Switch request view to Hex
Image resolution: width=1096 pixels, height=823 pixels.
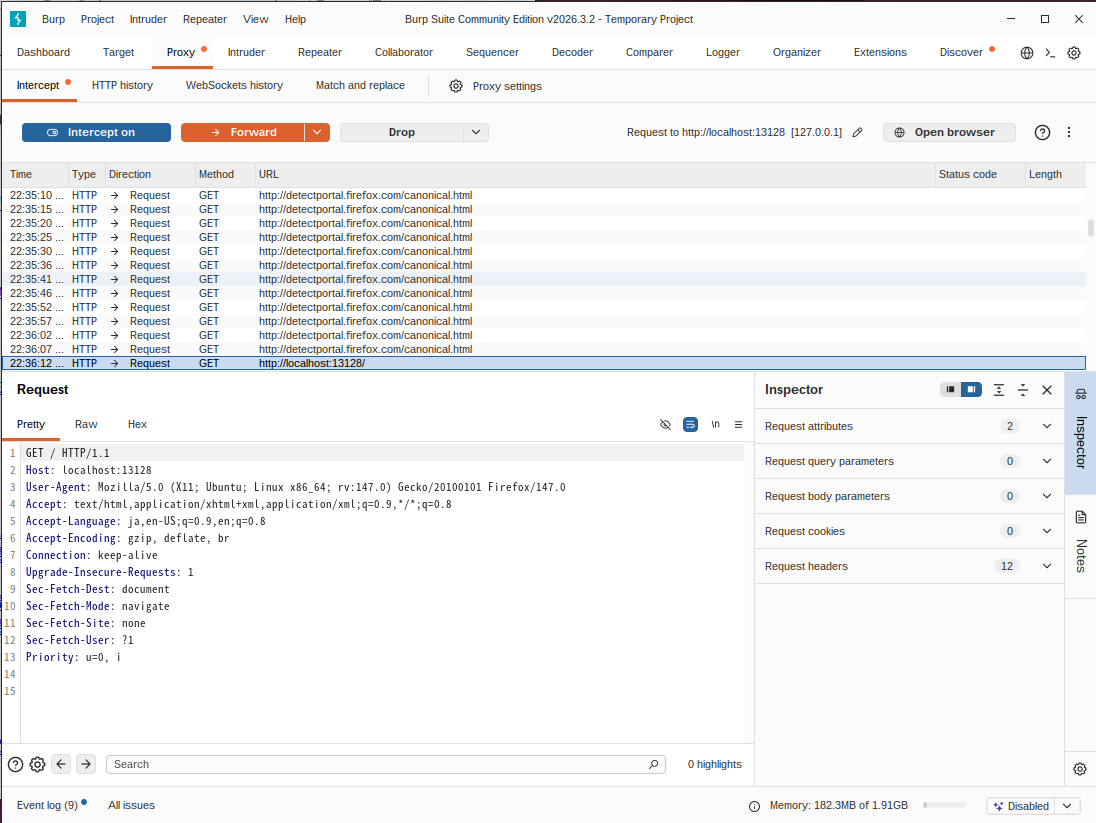click(137, 424)
